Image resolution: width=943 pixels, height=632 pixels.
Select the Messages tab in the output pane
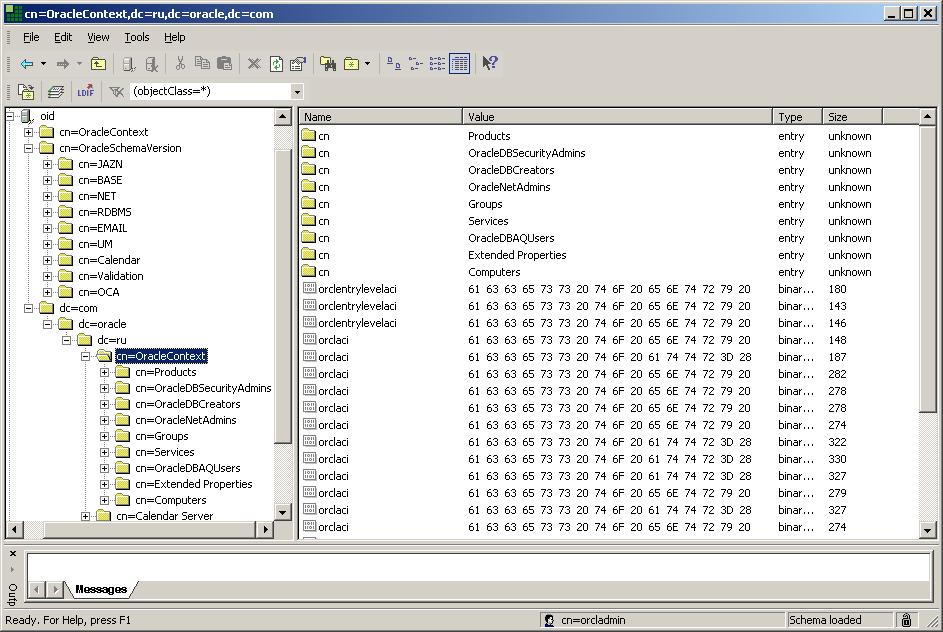(101, 589)
